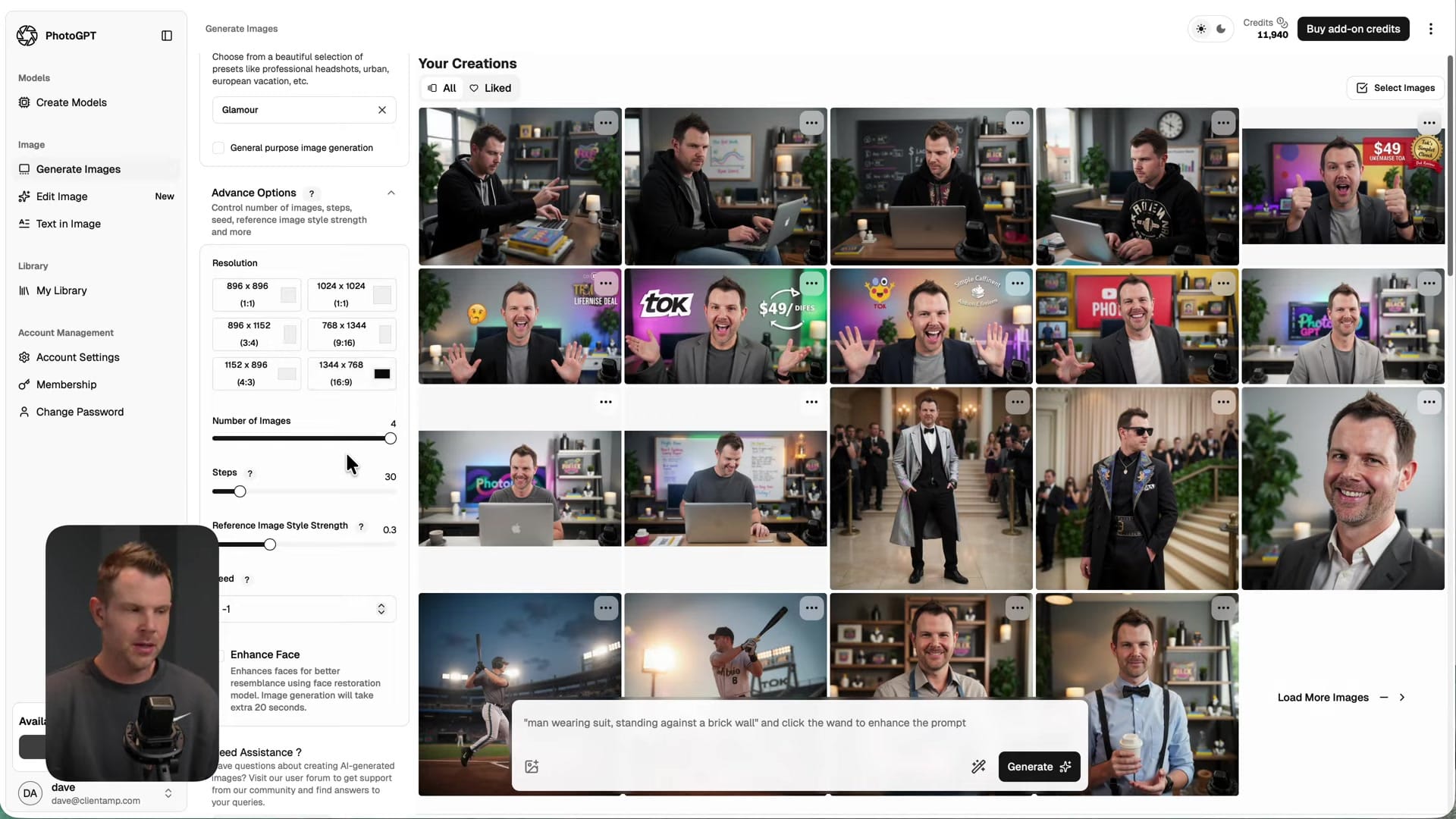Open options menu on bow tie coffee image
Screen dimensions: 1456x819
[x=1223, y=607]
